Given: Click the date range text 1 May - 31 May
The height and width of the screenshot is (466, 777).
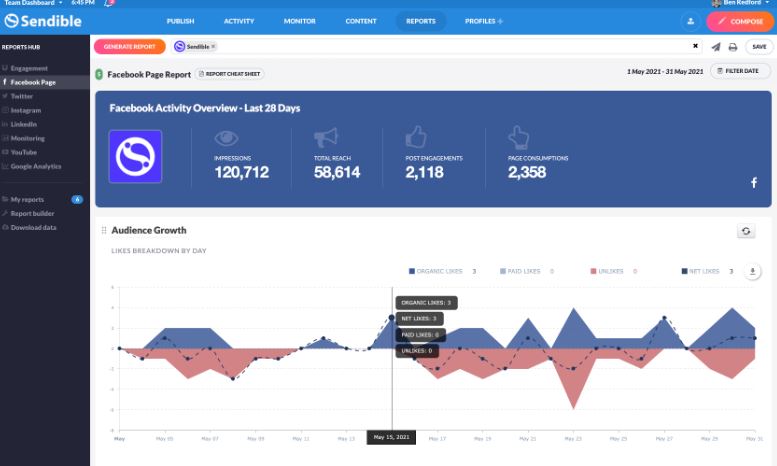Looking at the screenshot, I should (x=665, y=71).
